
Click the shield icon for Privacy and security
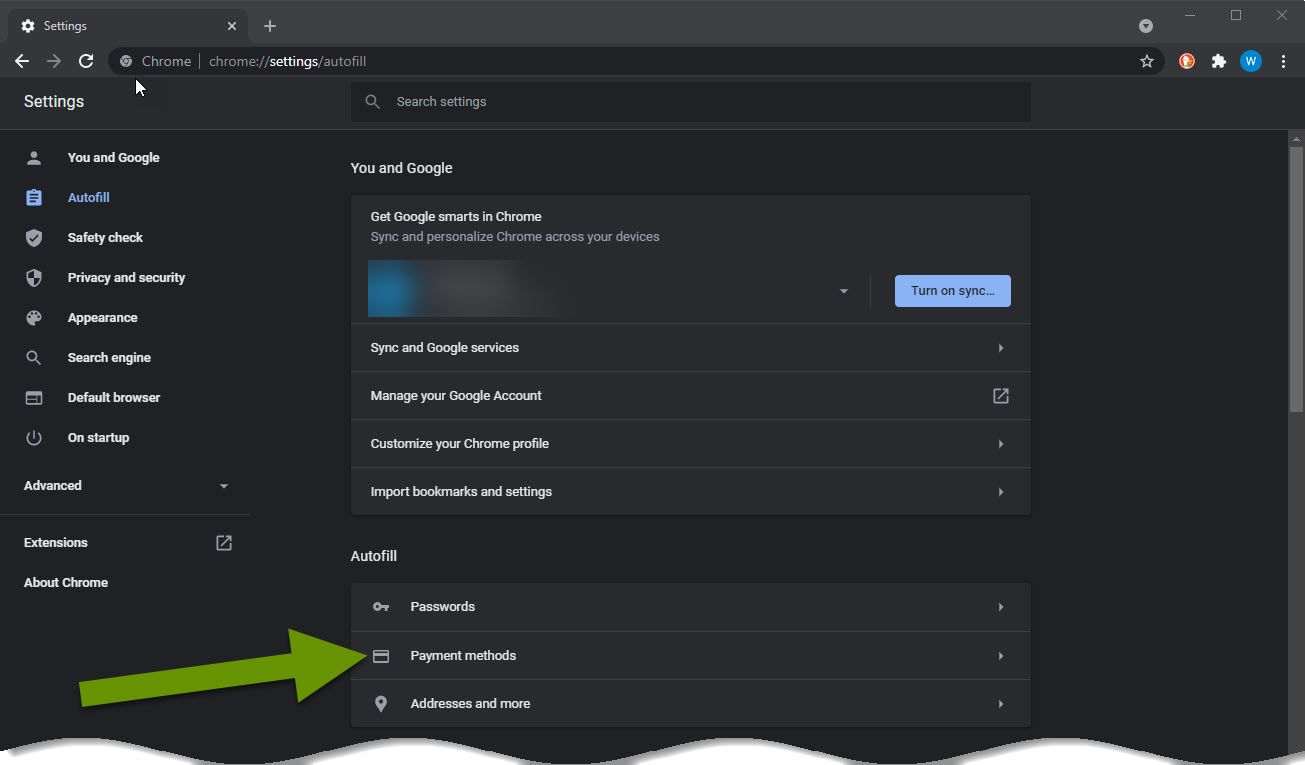coord(34,278)
